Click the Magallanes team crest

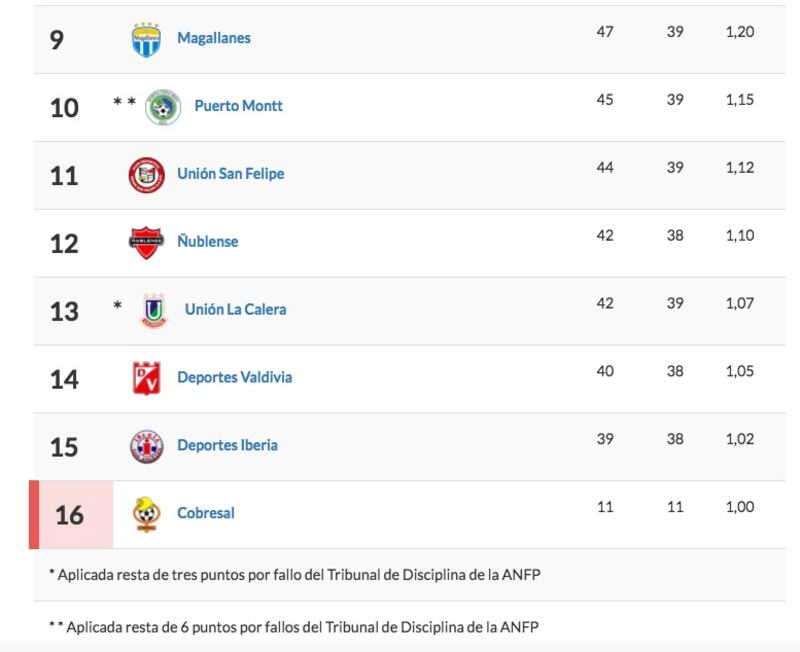pyautogui.click(x=146, y=40)
